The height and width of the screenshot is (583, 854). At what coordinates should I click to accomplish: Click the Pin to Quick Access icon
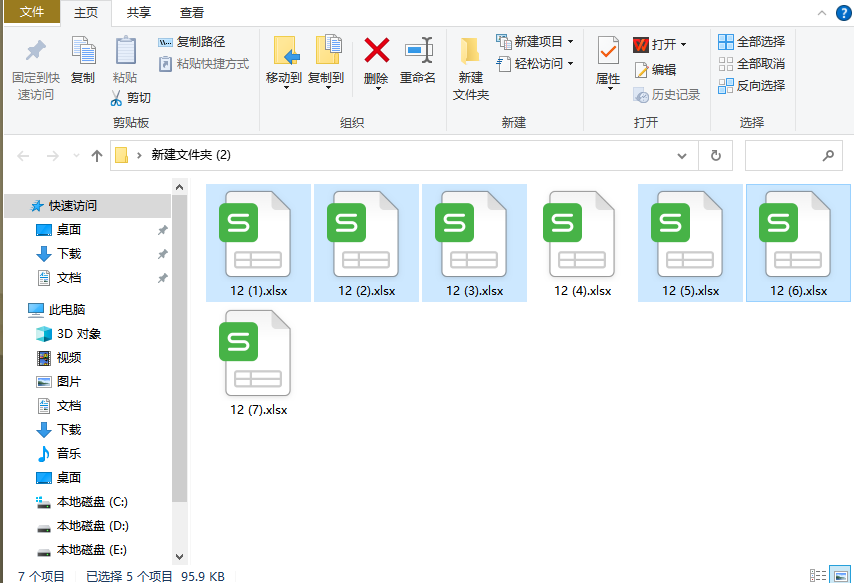(36, 51)
